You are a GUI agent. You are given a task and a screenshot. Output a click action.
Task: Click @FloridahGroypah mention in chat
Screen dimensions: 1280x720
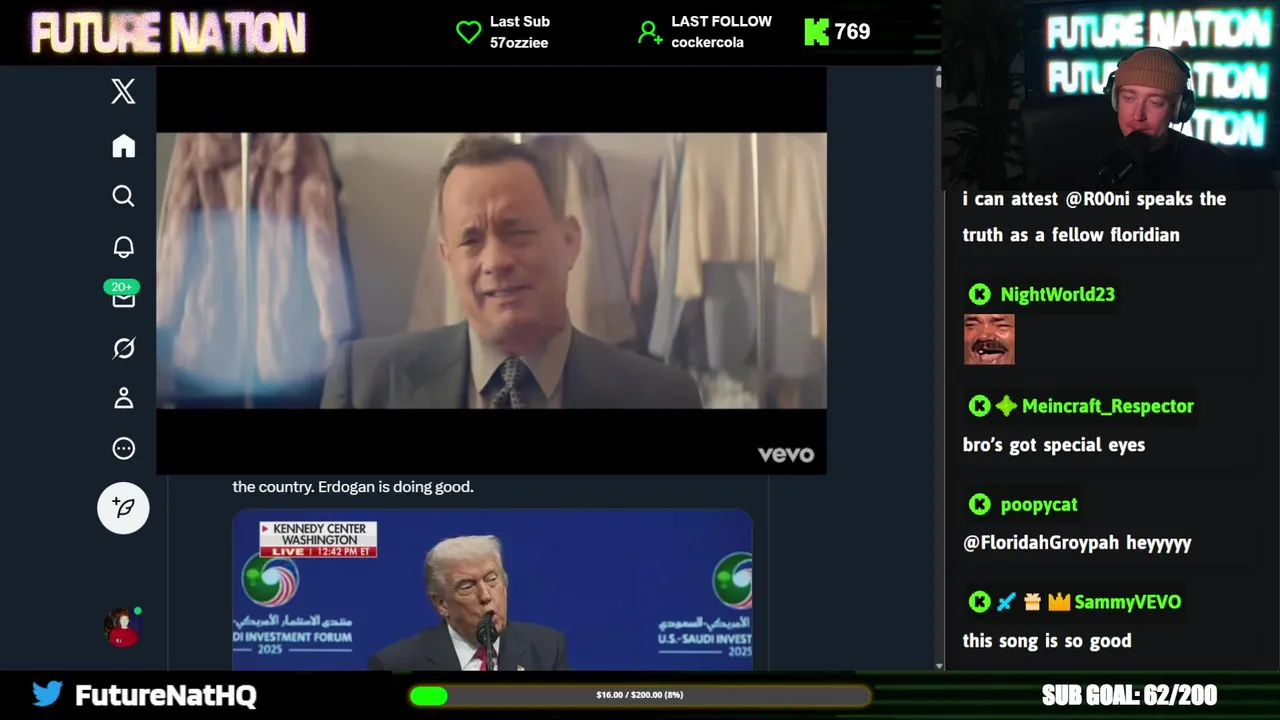[1040, 543]
